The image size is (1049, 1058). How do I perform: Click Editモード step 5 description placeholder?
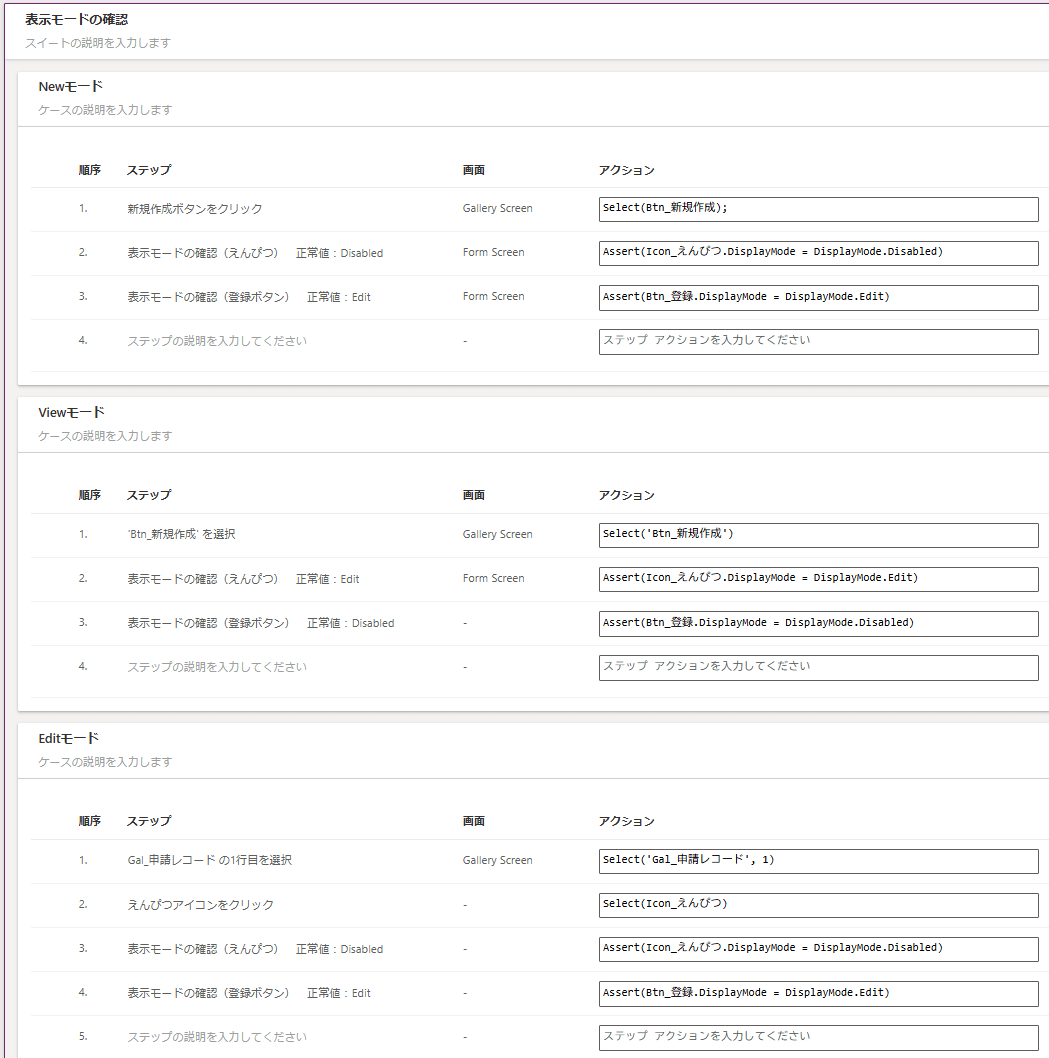coord(217,1036)
